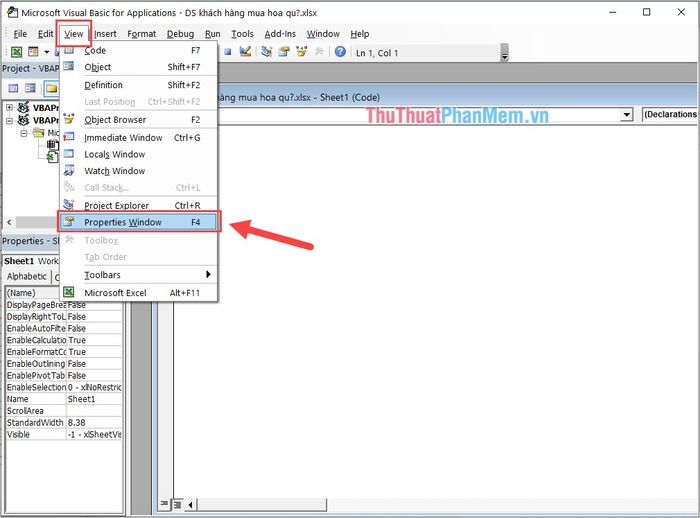Image resolution: width=700 pixels, height=518 pixels.
Task: Open Object Browser from View menu
Action: pos(138,120)
